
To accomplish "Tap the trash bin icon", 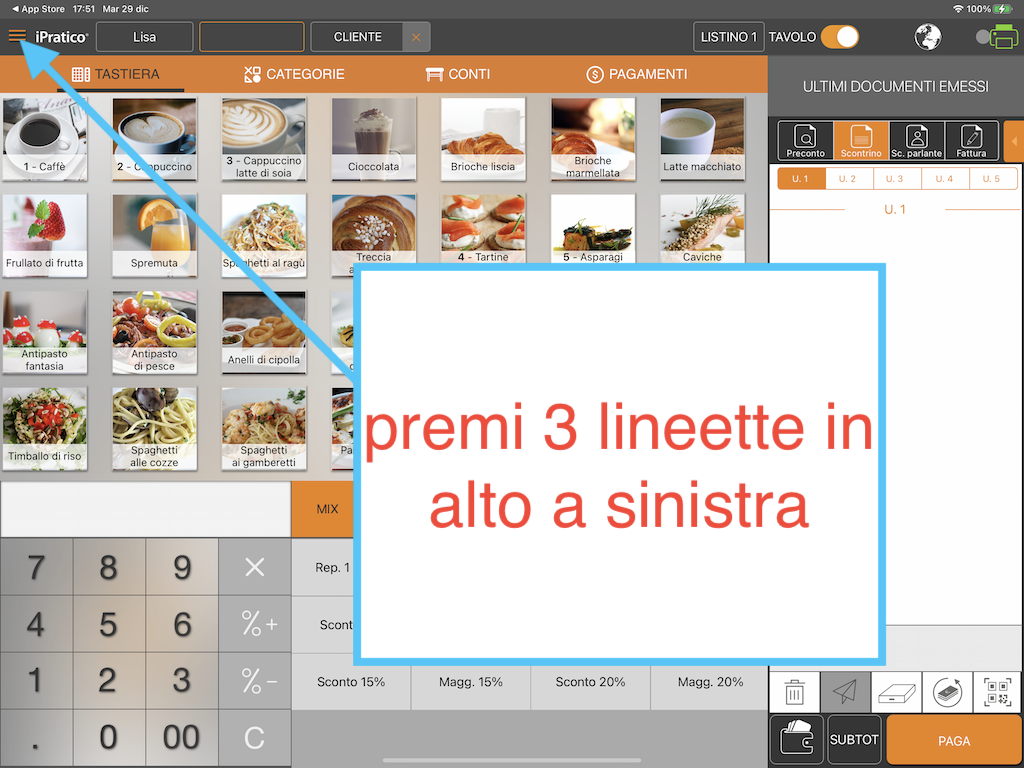I will [x=794, y=692].
